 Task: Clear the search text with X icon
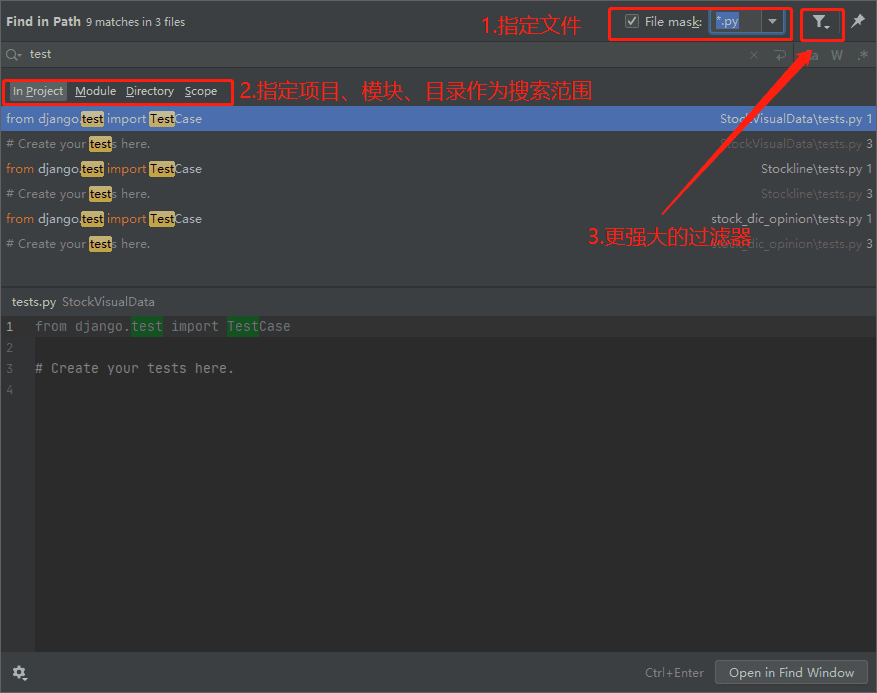click(754, 55)
